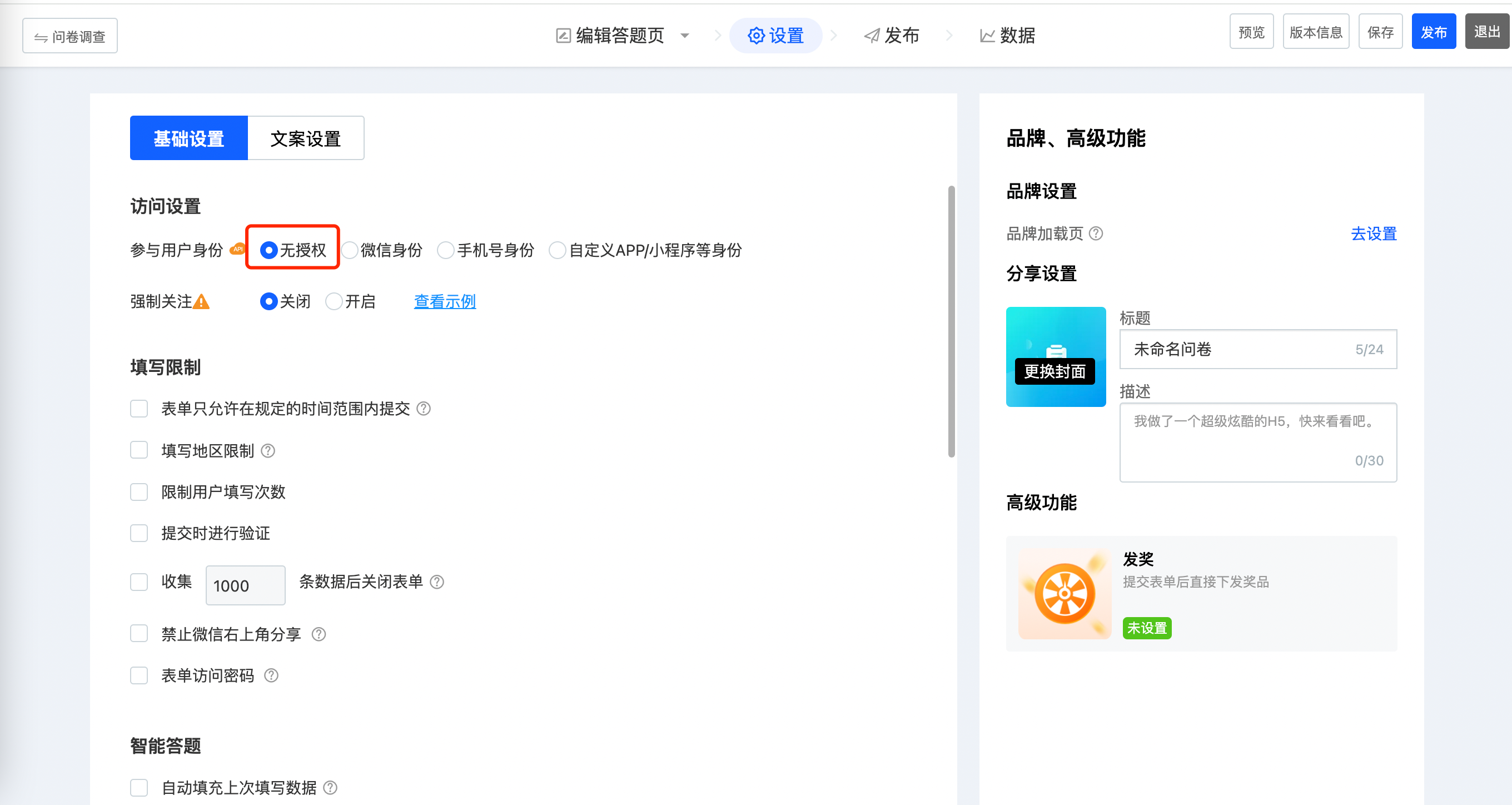Click help icon for 自动填充上次填写数据

(x=330, y=787)
